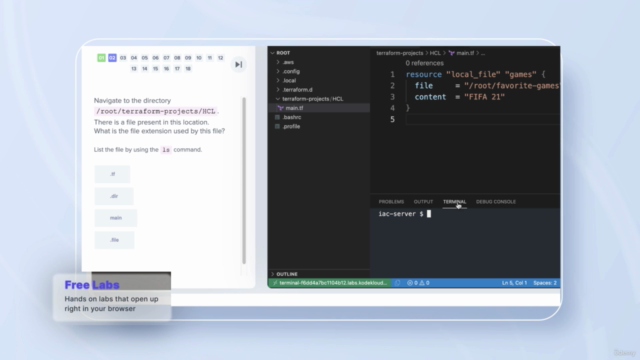Screen dimensions: 640x360
Task: Click the ports icon in the blue status bar
Action: pyautogui.click(x=398, y=283)
